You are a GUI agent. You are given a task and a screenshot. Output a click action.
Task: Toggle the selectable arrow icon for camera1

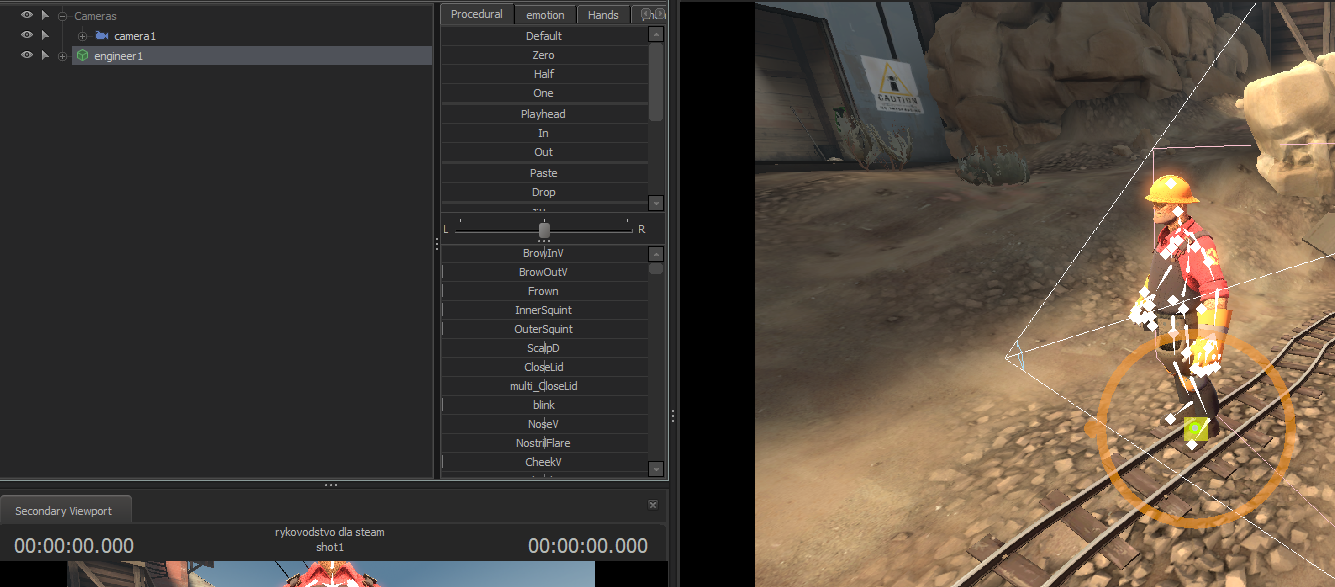pos(45,36)
